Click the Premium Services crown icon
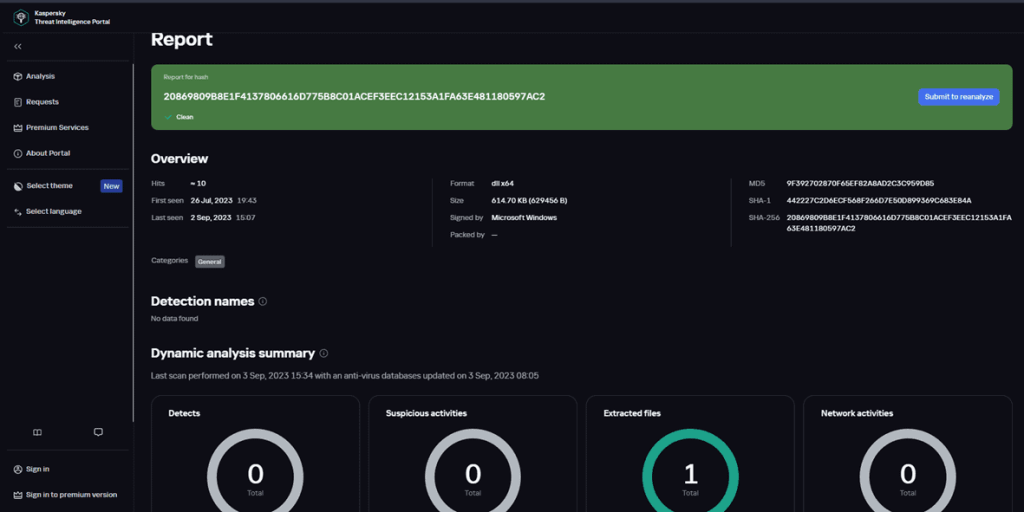 [x=18, y=127]
